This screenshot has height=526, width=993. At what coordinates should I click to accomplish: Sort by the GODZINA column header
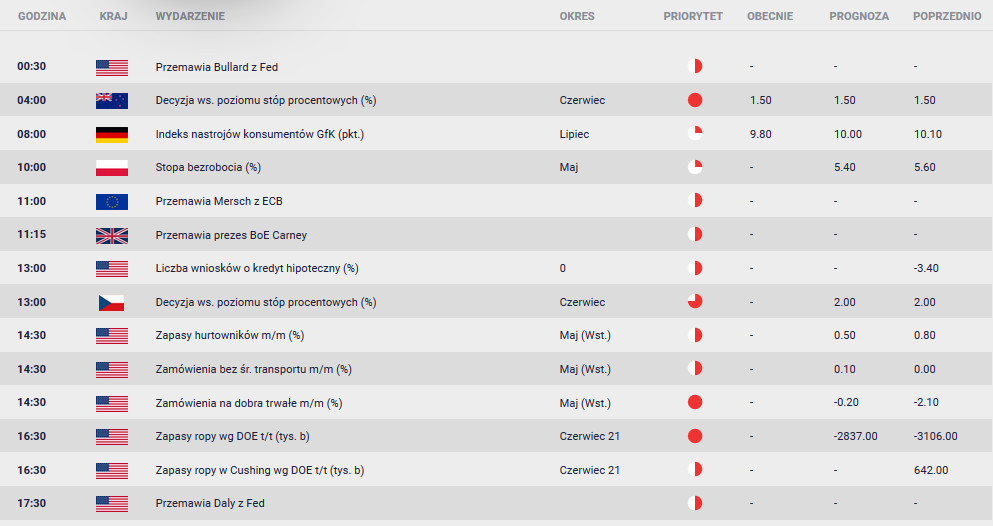(x=42, y=16)
